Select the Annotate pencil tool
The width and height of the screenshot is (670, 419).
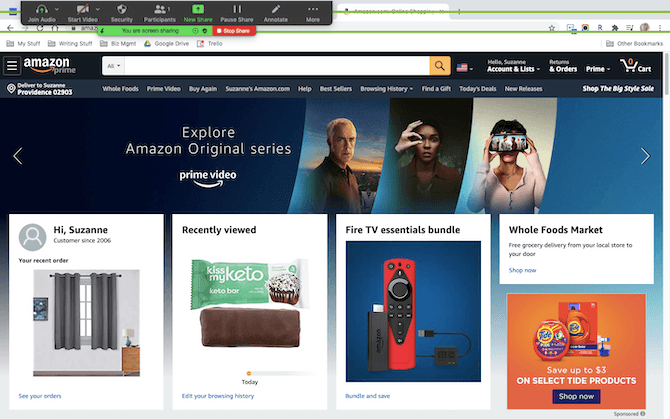276,9
